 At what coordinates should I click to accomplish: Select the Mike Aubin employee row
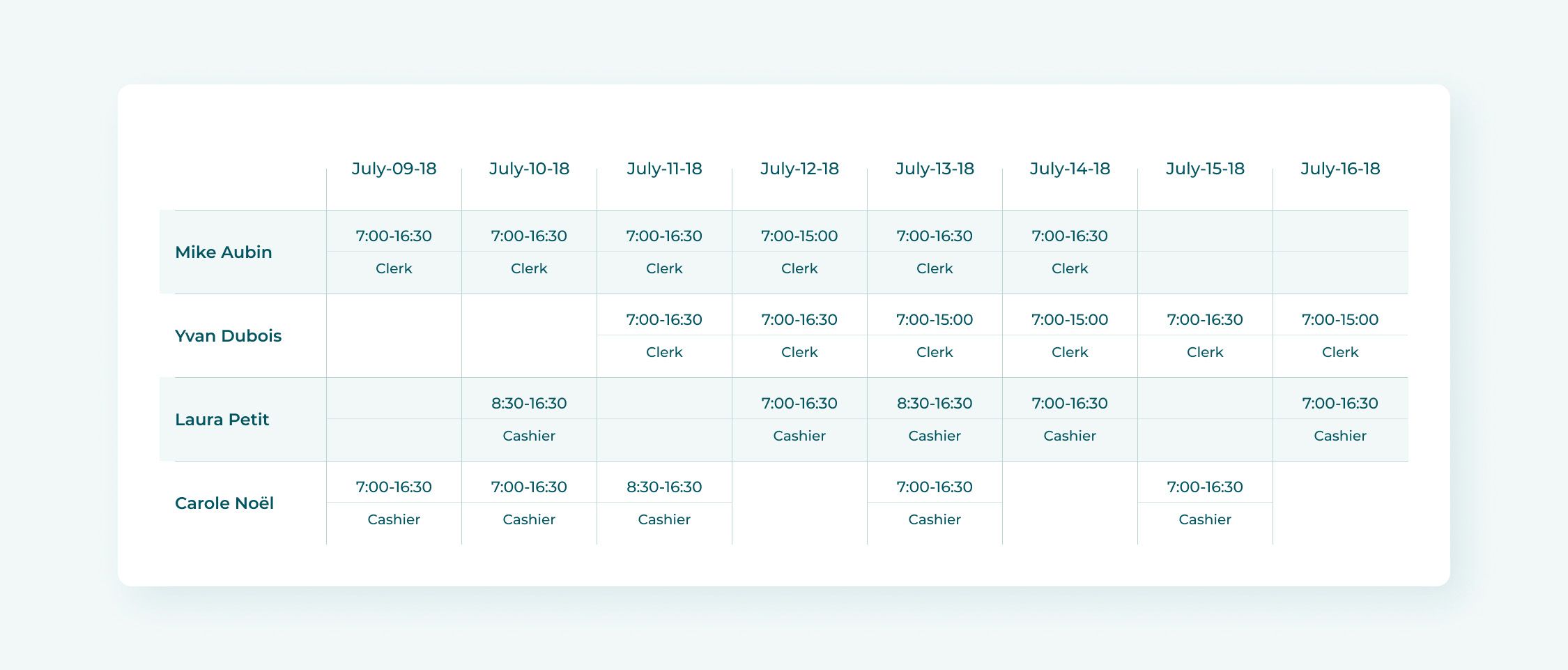coord(783,252)
